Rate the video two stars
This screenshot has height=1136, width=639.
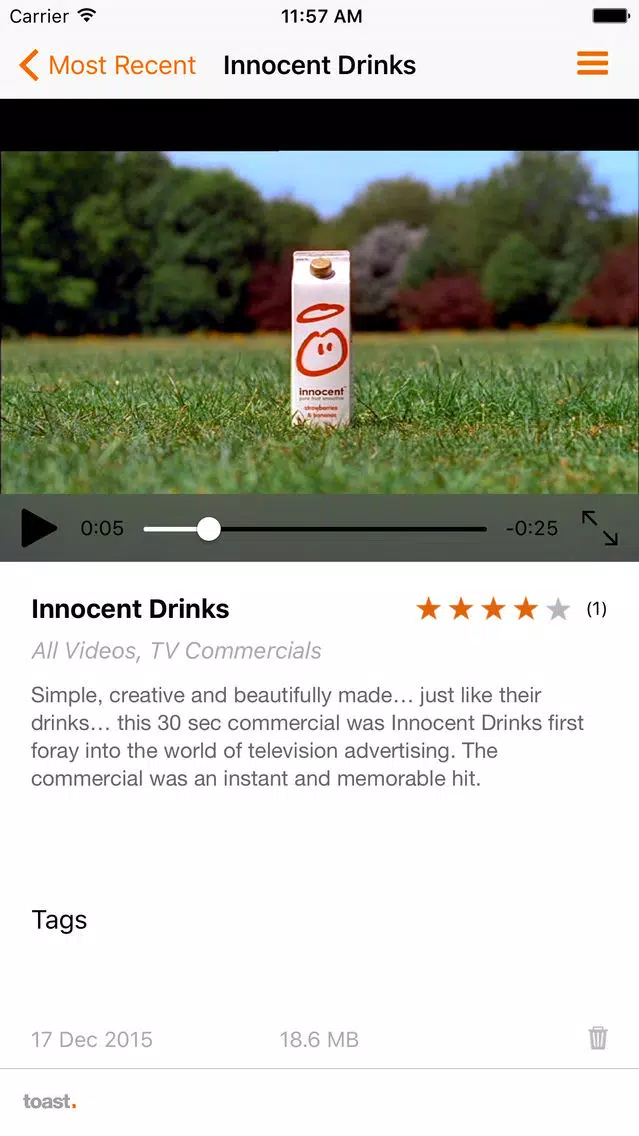pyautogui.click(x=461, y=609)
